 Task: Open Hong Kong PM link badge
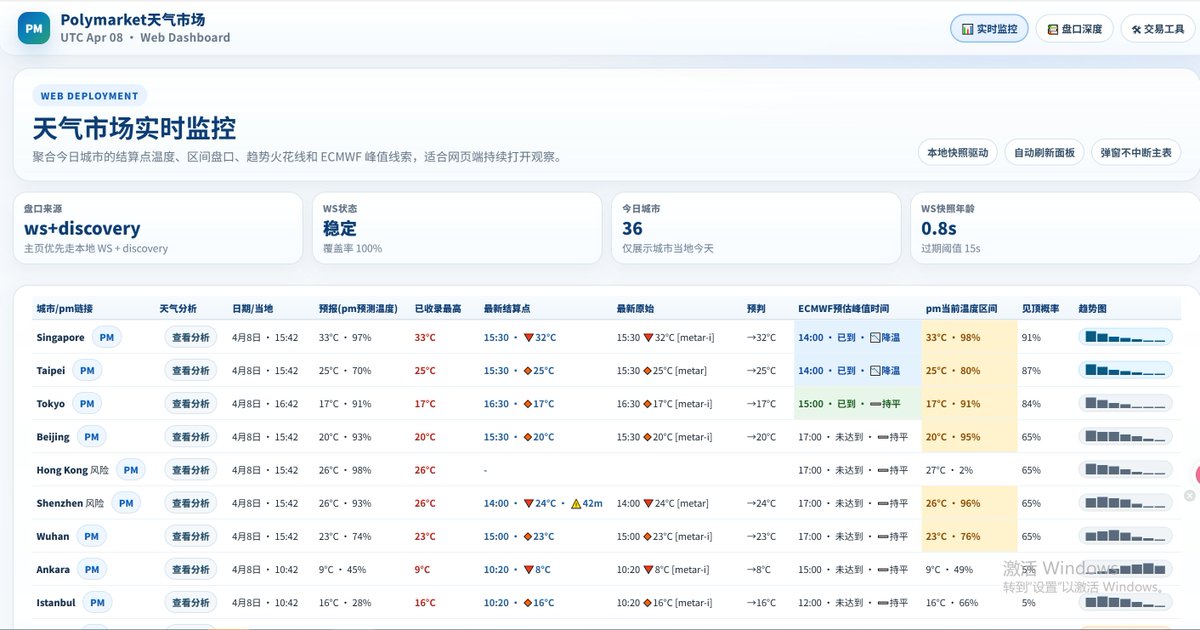click(x=131, y=470)
